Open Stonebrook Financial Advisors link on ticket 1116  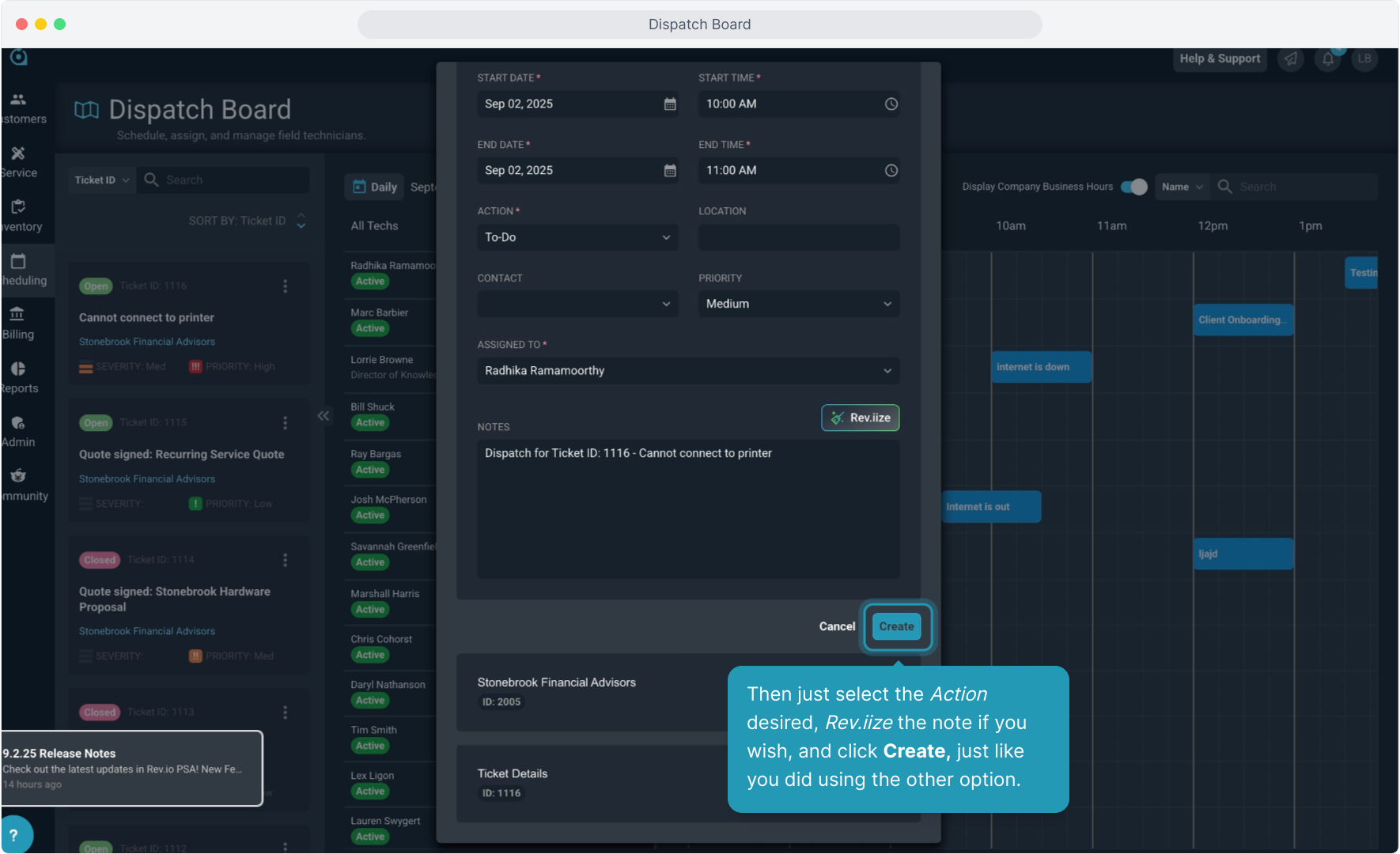pos(147,342)
